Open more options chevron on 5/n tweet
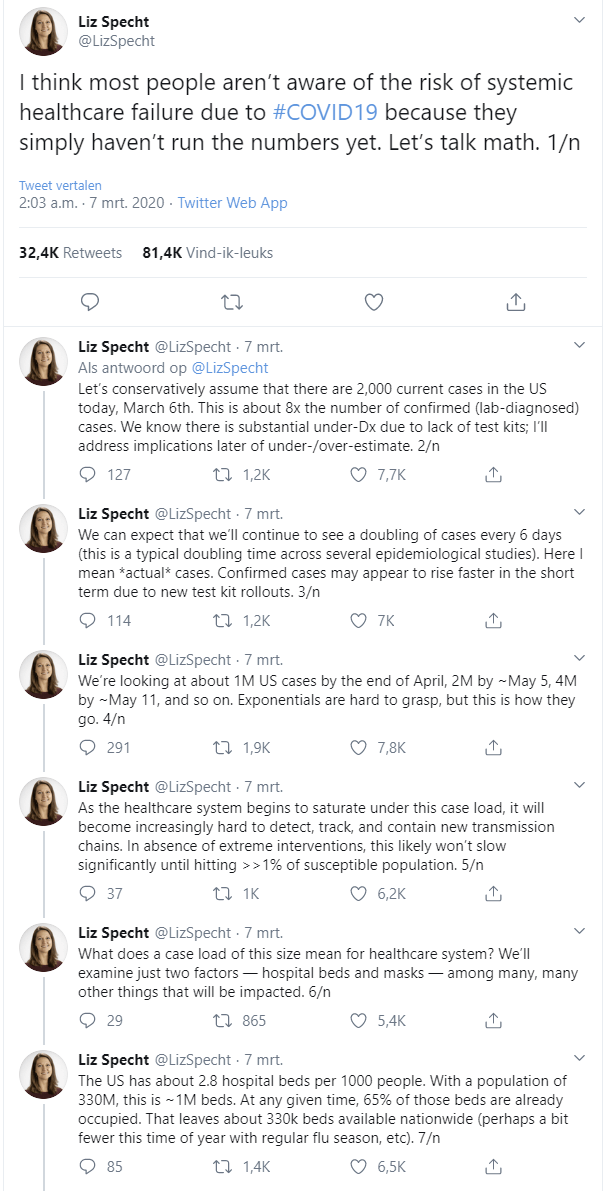Screen dimensions: 603x1191 tap(579, 783)
